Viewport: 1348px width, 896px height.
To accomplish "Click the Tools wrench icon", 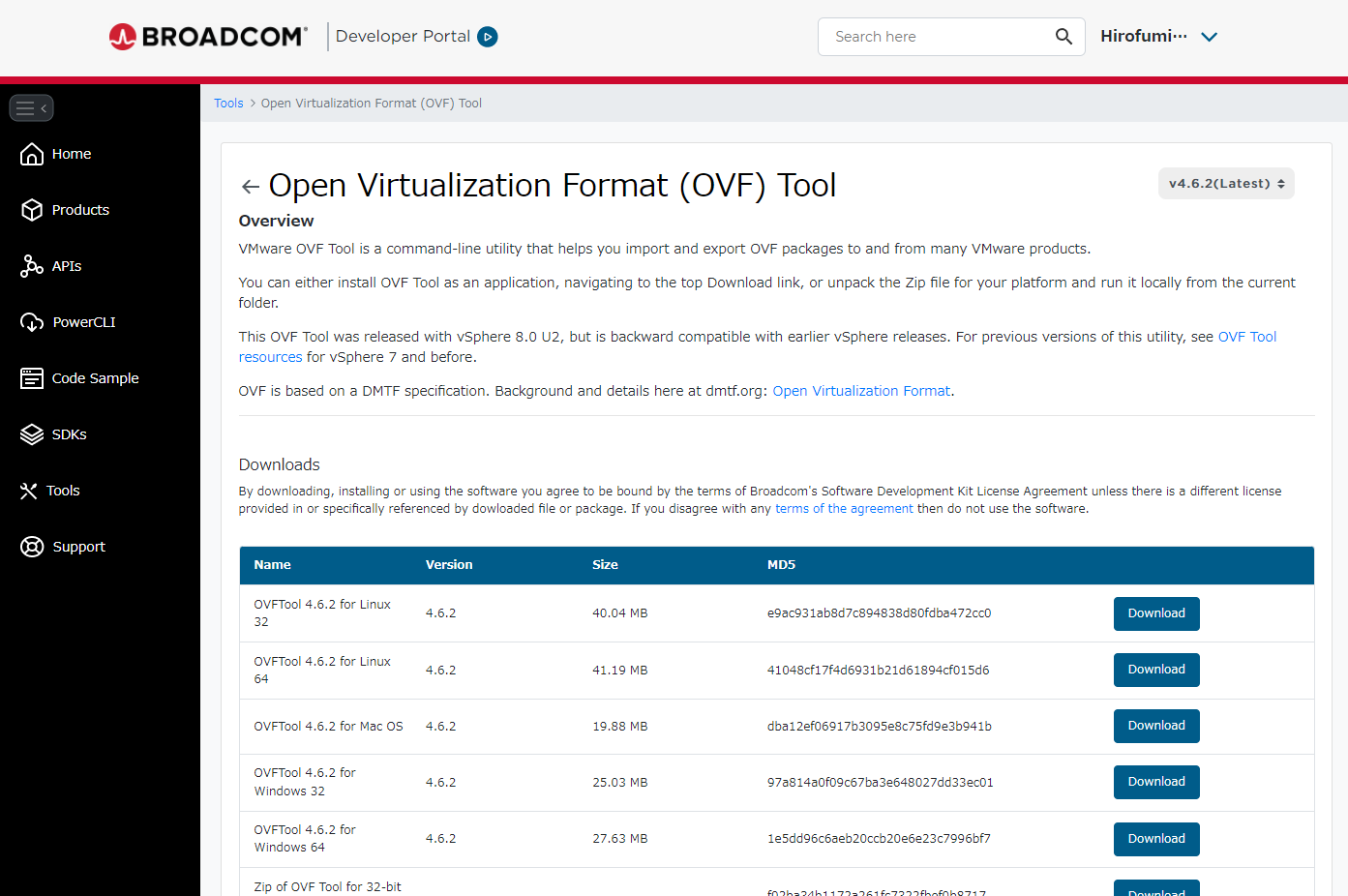I will (29, 491).
